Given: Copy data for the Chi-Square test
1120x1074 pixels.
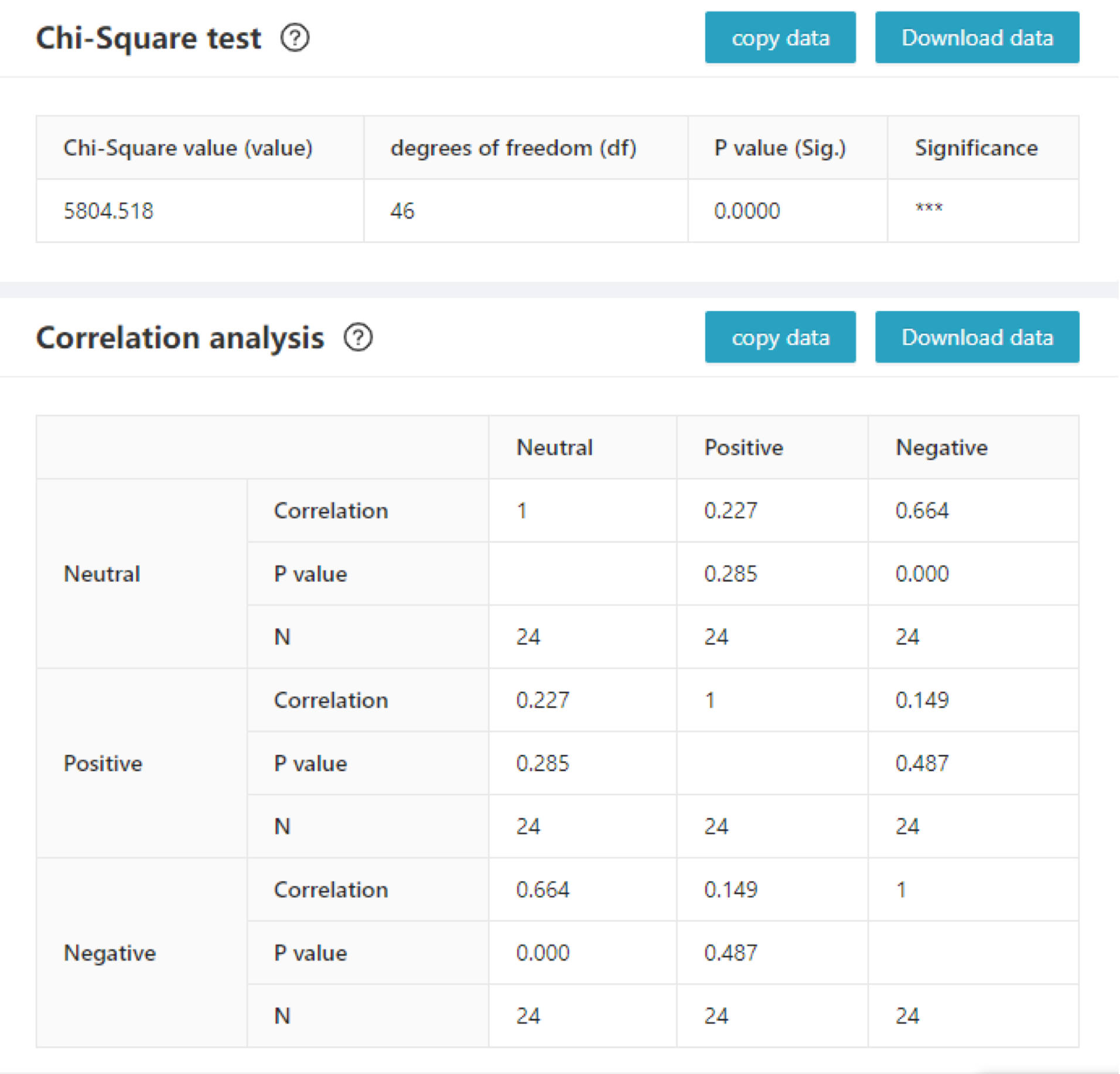Looking at the screenshot, I should pos(780,37).
